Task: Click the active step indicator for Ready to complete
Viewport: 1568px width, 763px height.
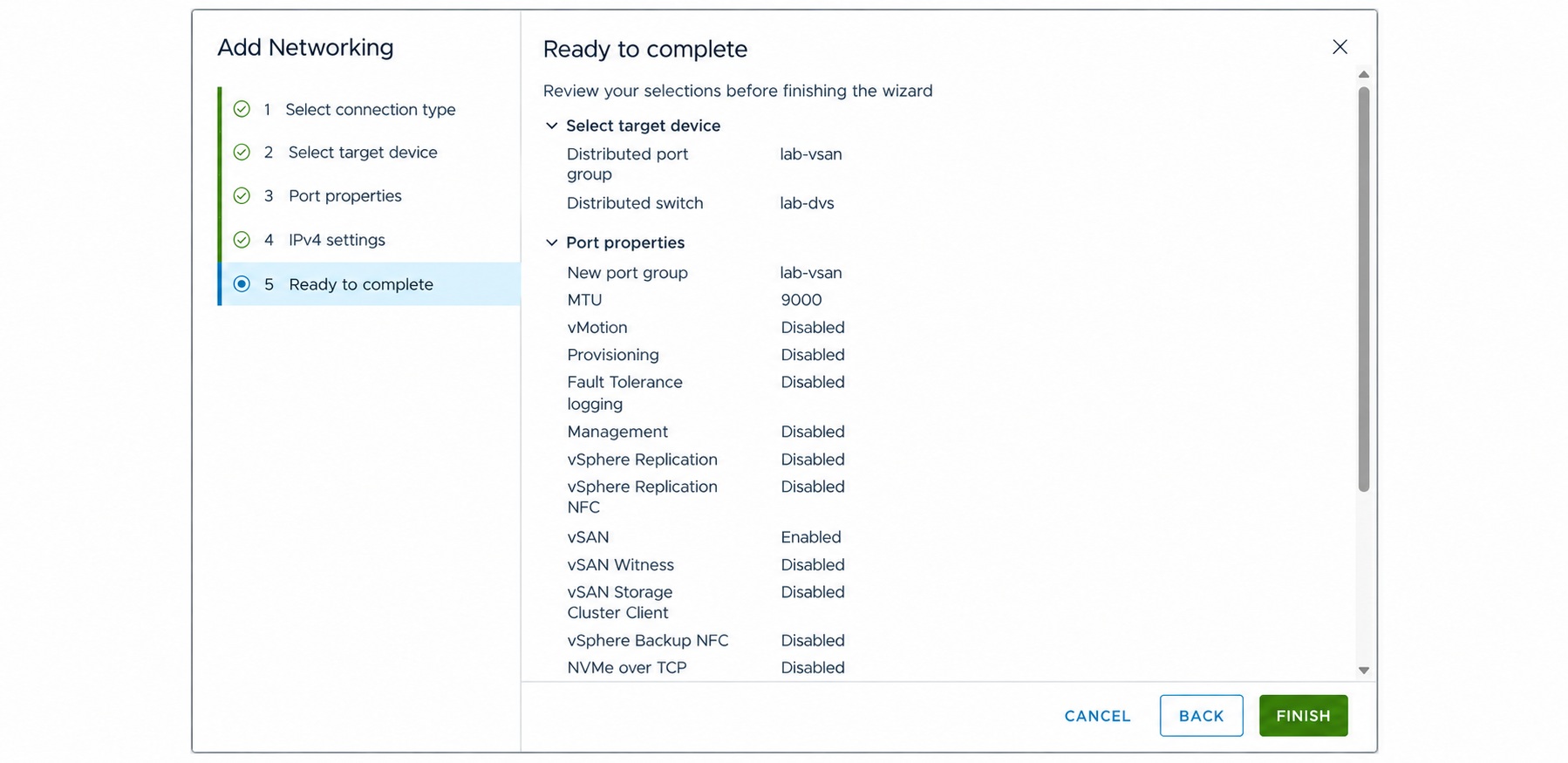Action: [x=242, y=283]
